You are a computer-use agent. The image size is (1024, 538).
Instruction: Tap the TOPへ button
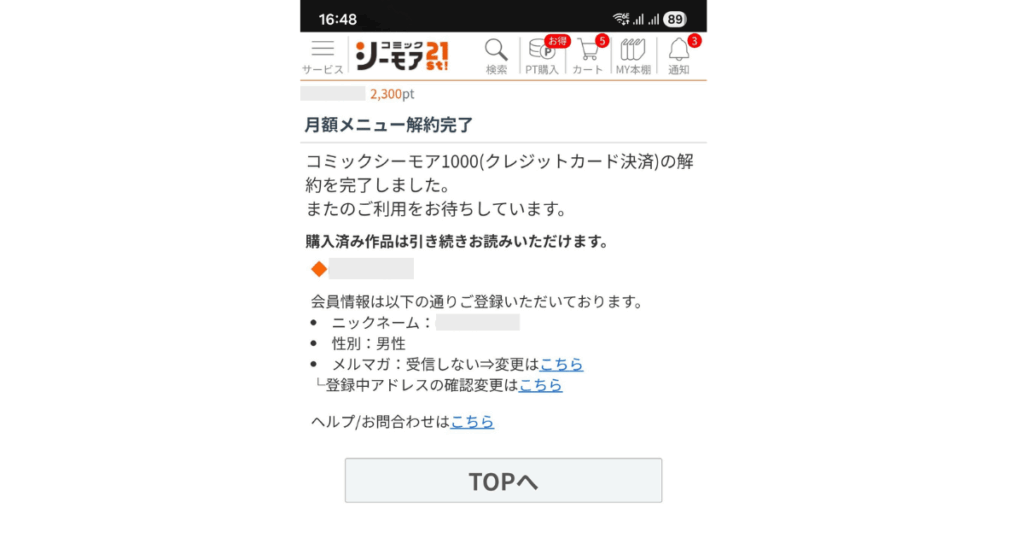504,481
